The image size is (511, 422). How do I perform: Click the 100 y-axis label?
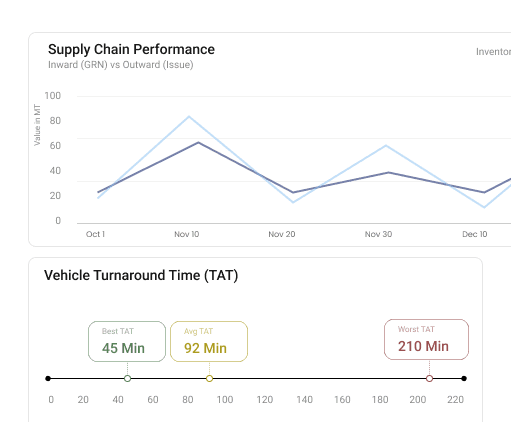[x=53, y=96]
